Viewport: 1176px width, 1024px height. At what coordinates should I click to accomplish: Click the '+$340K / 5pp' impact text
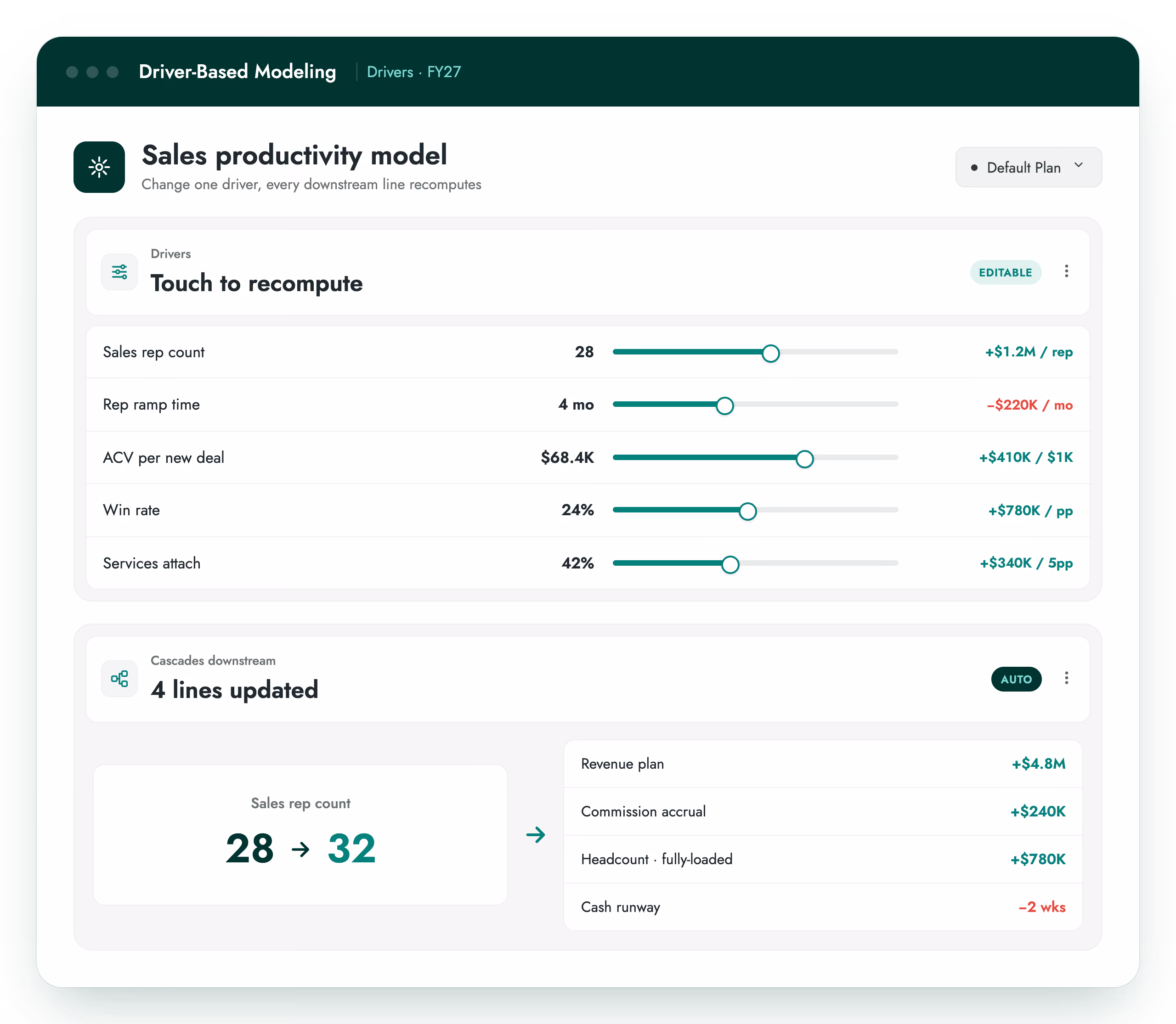point(1026,563)
